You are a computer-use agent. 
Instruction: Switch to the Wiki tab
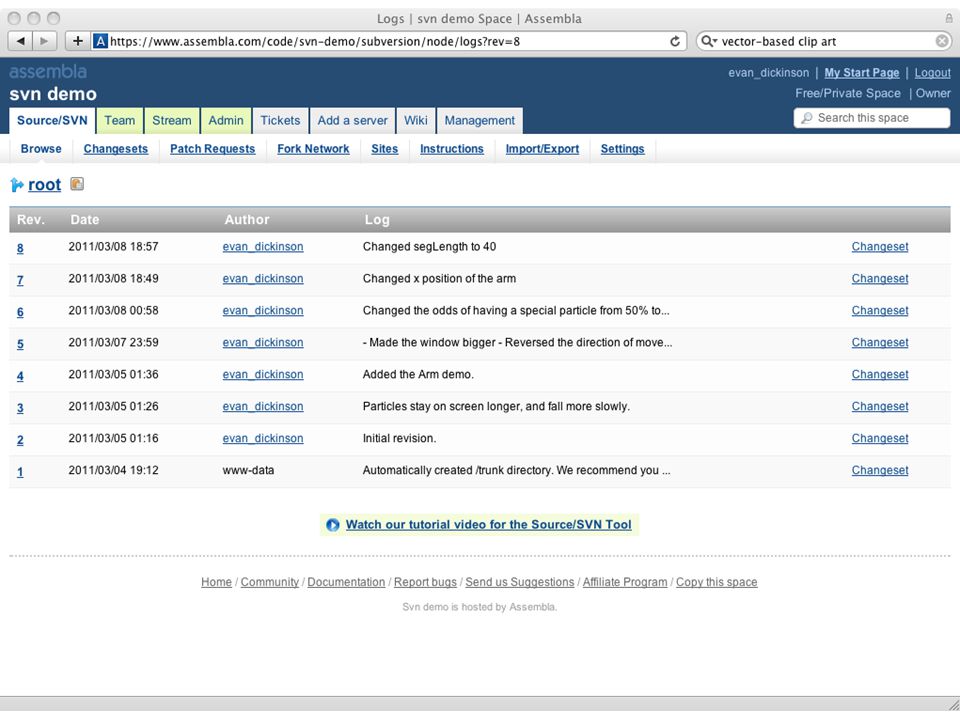(x=416, y=121)
